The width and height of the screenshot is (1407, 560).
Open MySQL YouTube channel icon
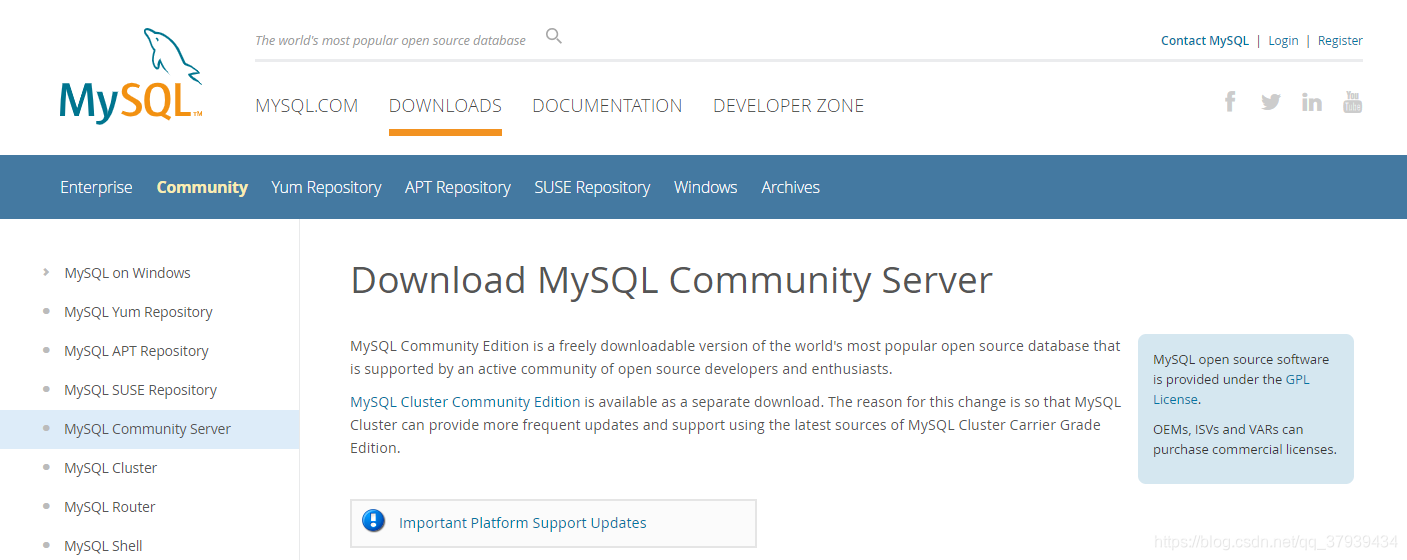[x=1352, y=101]
